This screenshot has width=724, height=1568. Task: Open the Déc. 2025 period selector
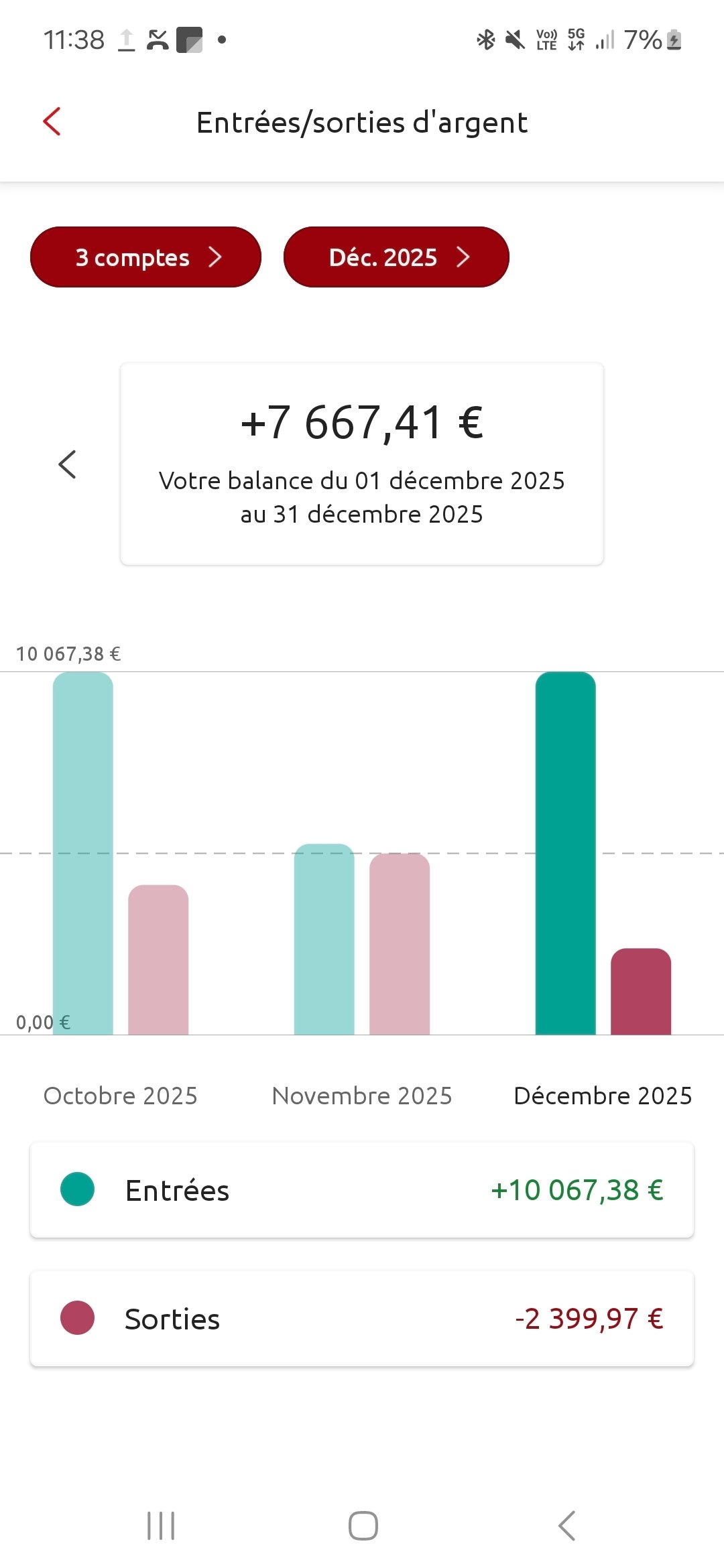396,257
